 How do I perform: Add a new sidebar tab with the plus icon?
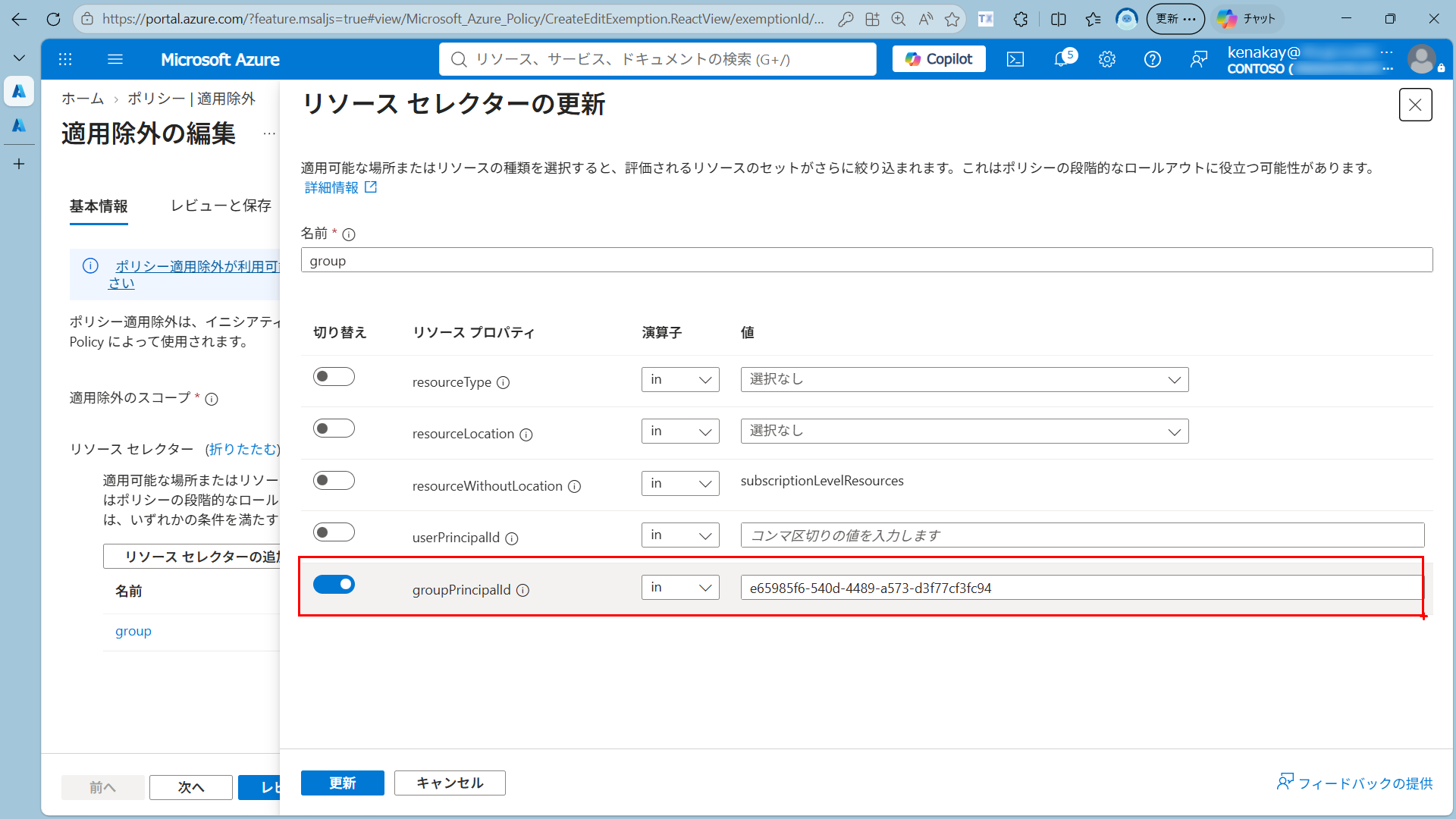coord(19,164)
